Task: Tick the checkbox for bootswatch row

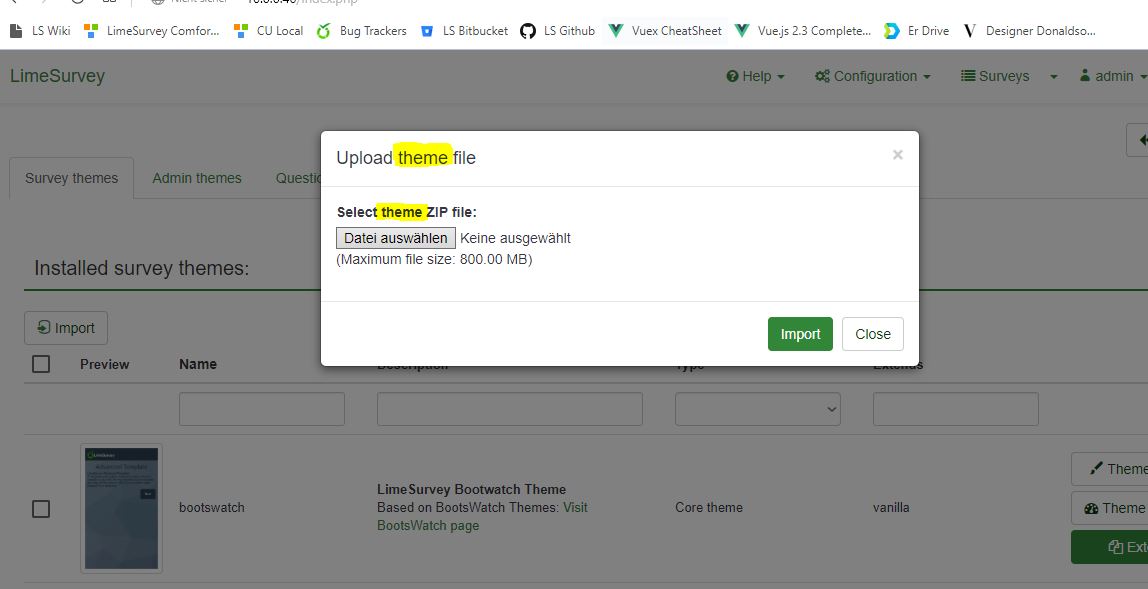Action: (x=41, y=508)
